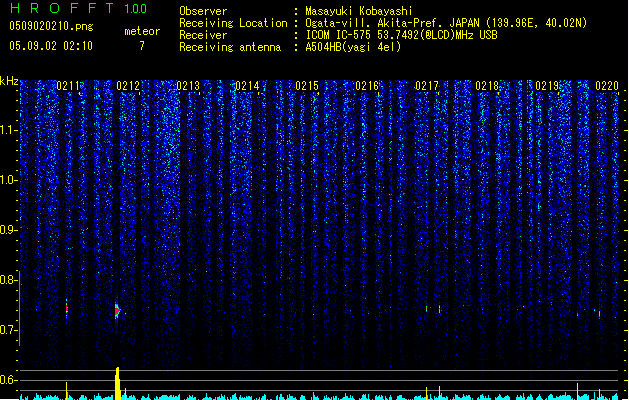This screenshot has height=400, width=629.
Task: Click the 0.7 kHz axis label
Action: click(8, 330)
